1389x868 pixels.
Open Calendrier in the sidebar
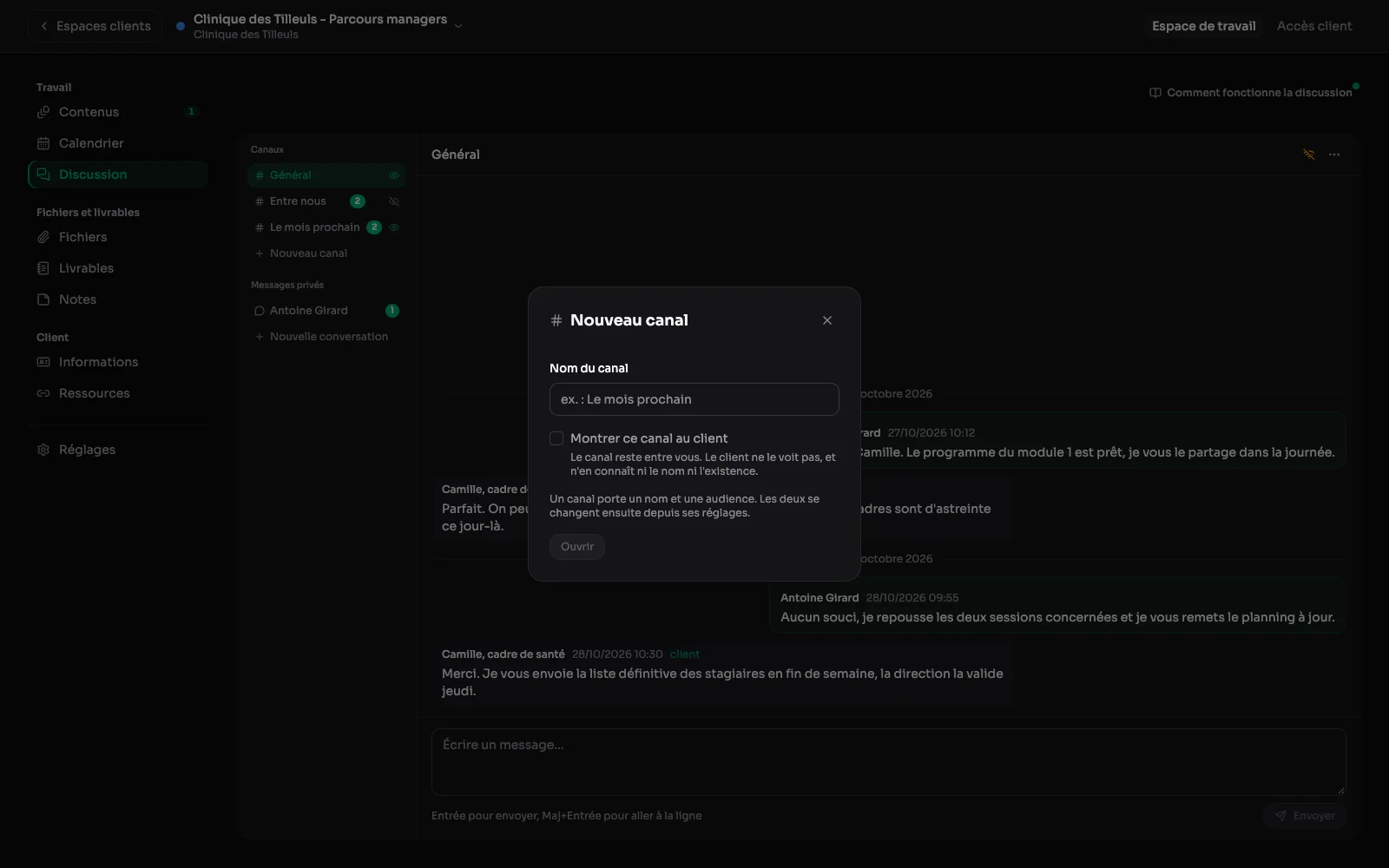118,143
